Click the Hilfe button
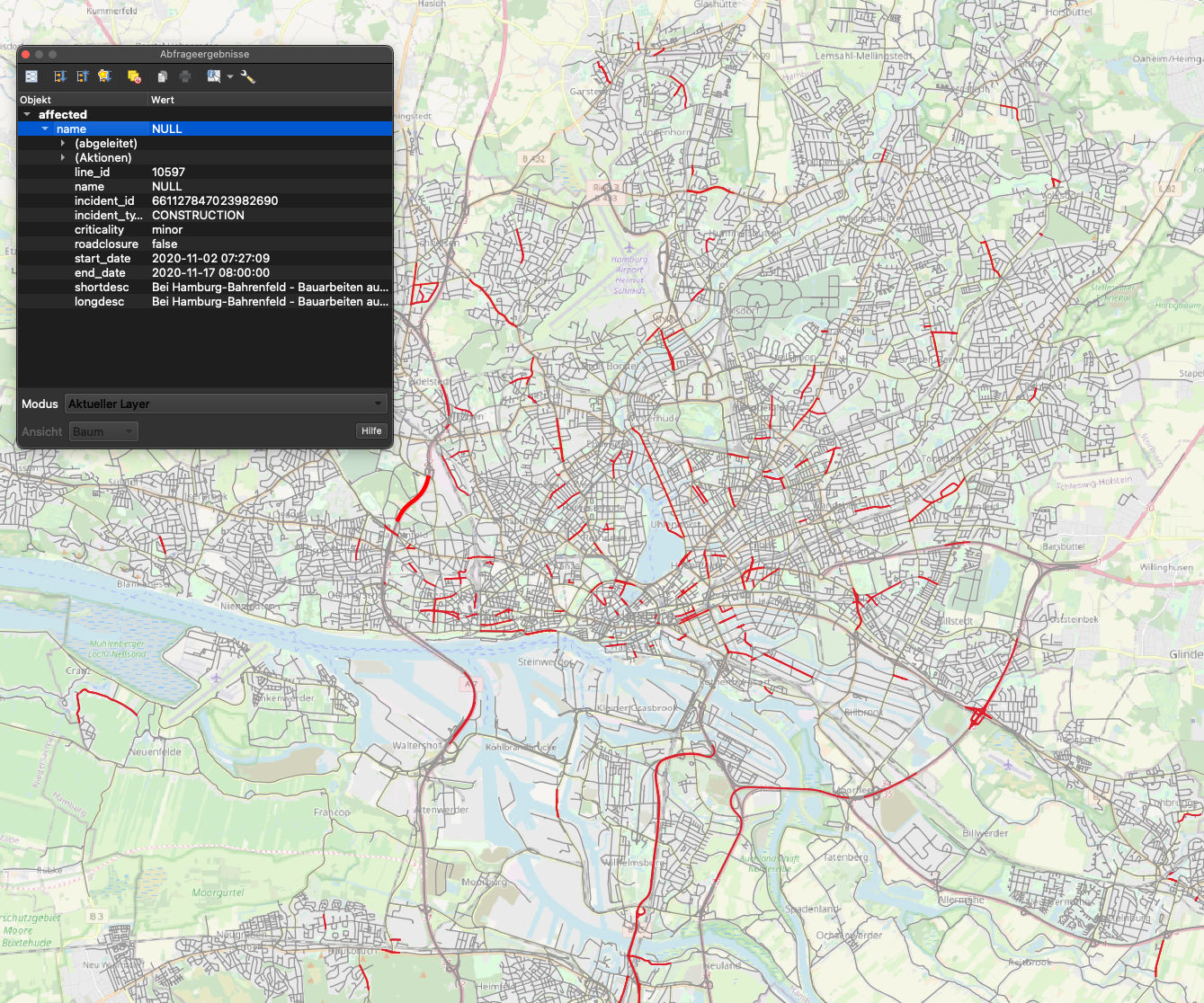 coord(371,431)
